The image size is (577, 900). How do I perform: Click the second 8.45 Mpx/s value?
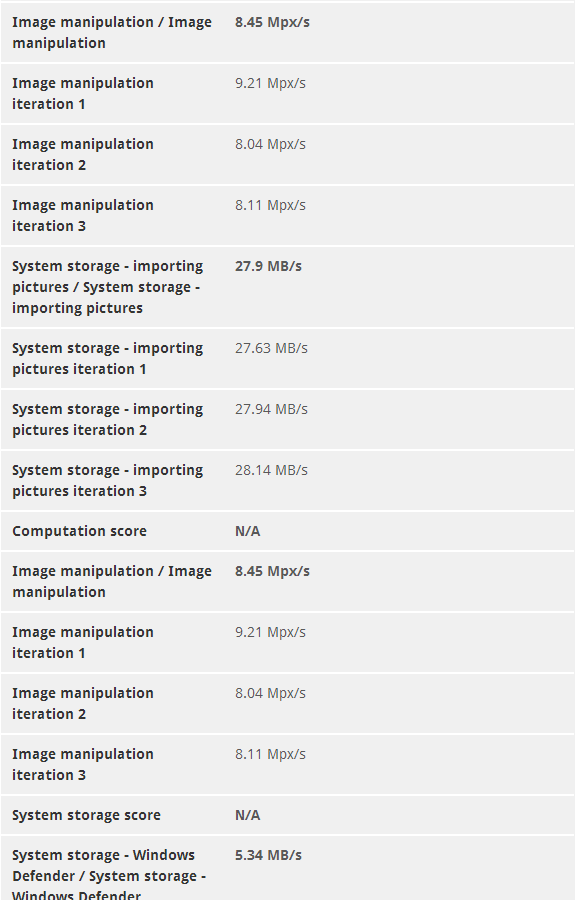(272, 572)
